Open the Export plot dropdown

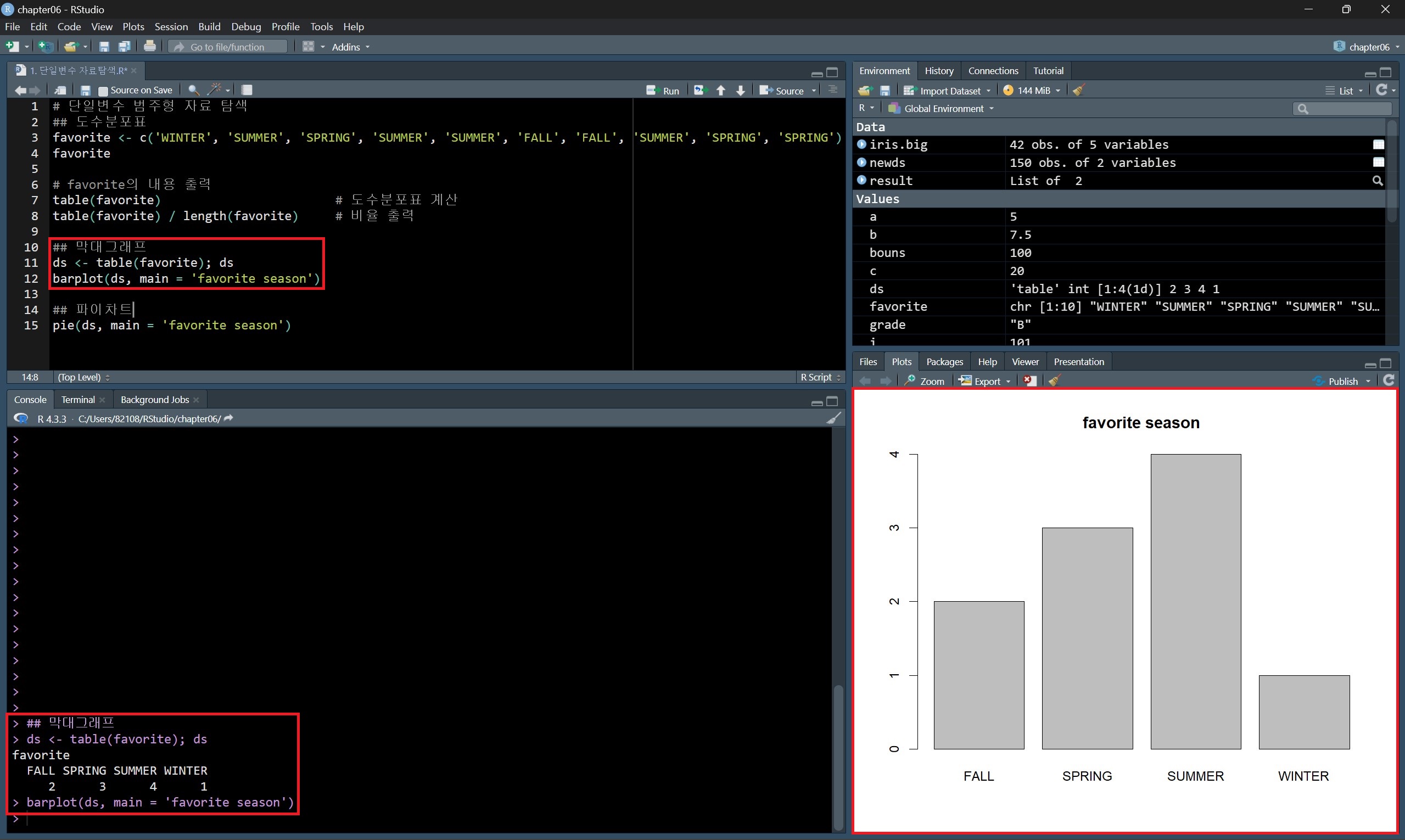click(x=987, y=381)
